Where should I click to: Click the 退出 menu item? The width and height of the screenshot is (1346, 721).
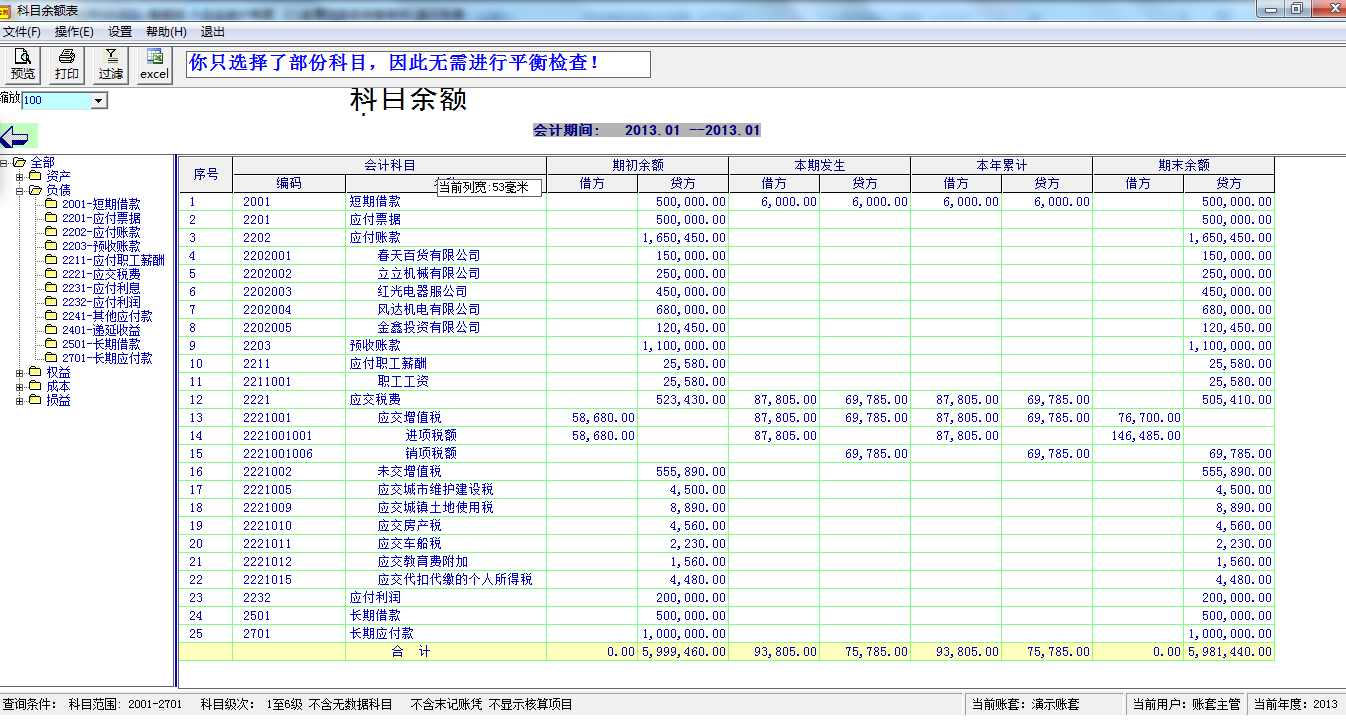(212, 32)
